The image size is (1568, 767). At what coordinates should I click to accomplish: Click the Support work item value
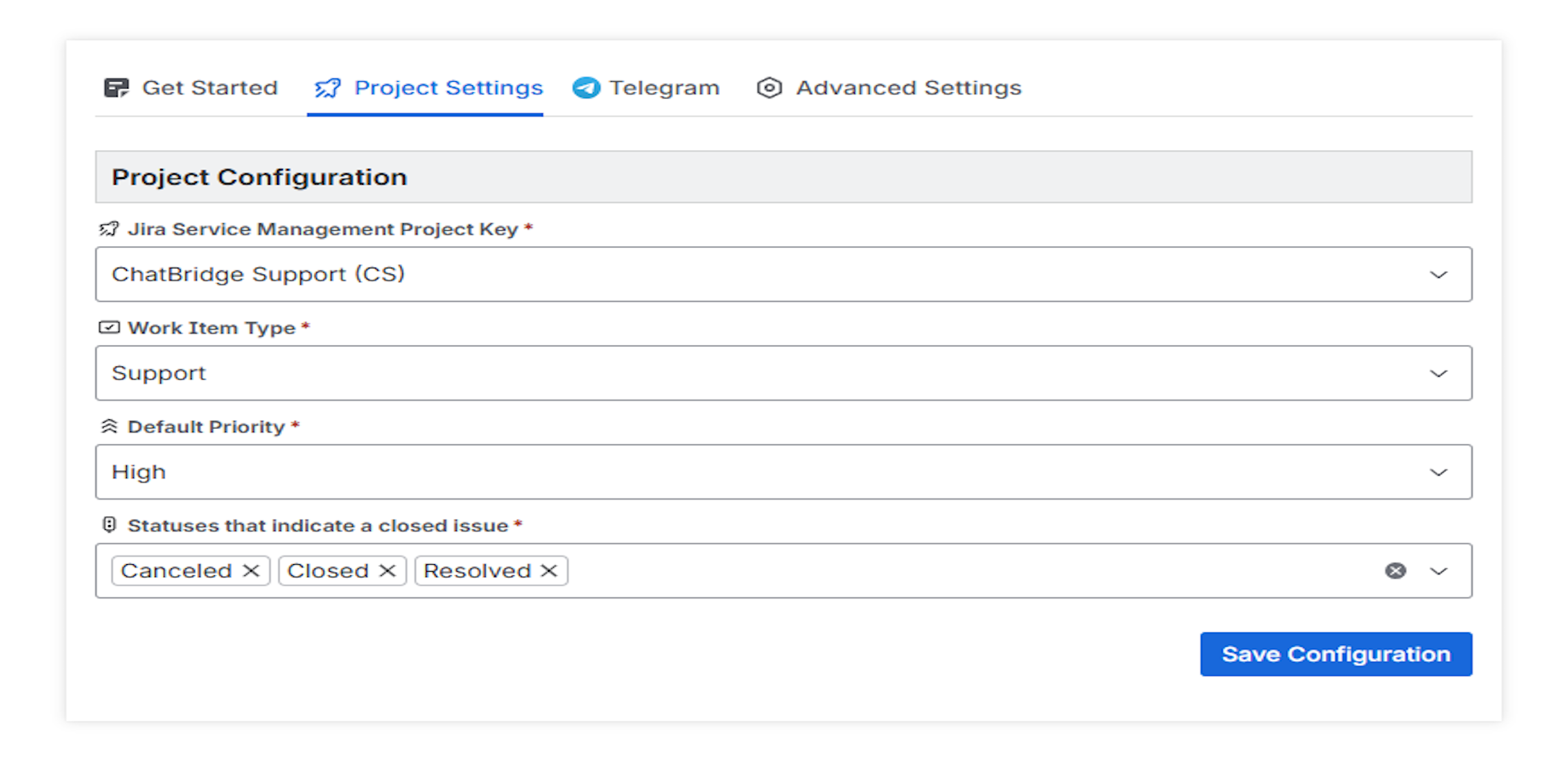pos(159,373)
